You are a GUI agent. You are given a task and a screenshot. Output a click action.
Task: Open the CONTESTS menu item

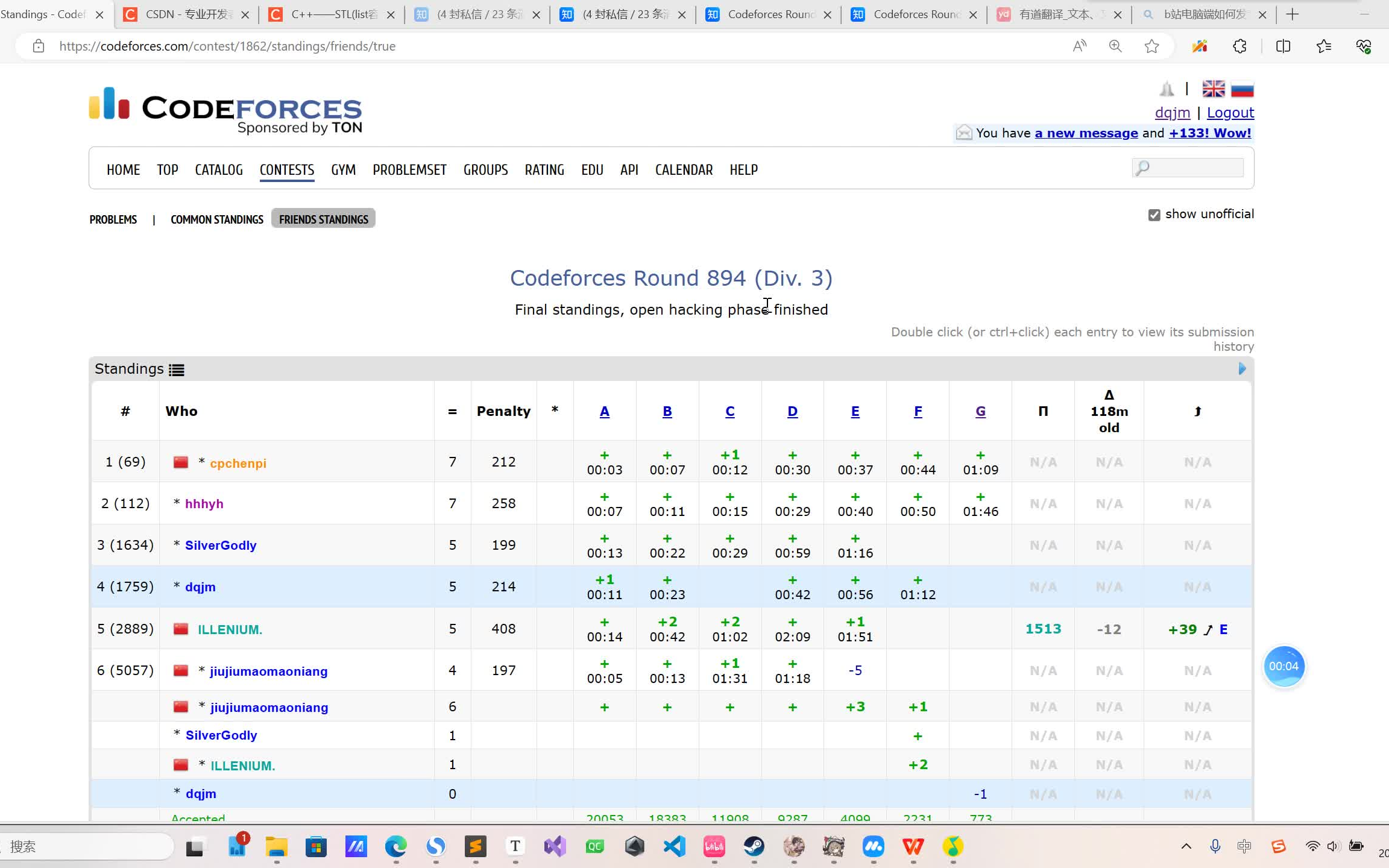tap(287, 170)
